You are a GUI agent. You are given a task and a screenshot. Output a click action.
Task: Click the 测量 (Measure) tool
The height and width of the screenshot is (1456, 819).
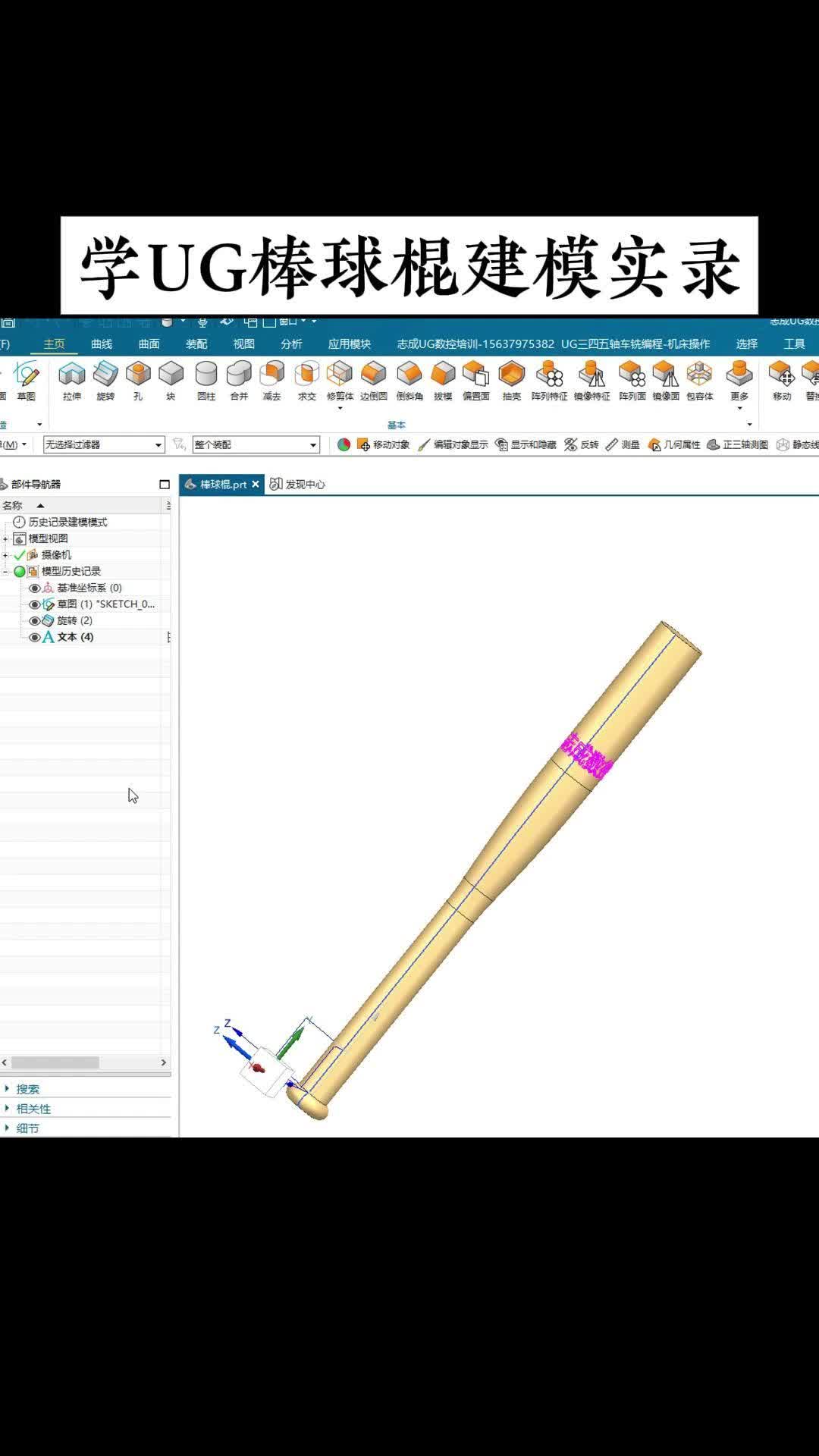[623, 444]
